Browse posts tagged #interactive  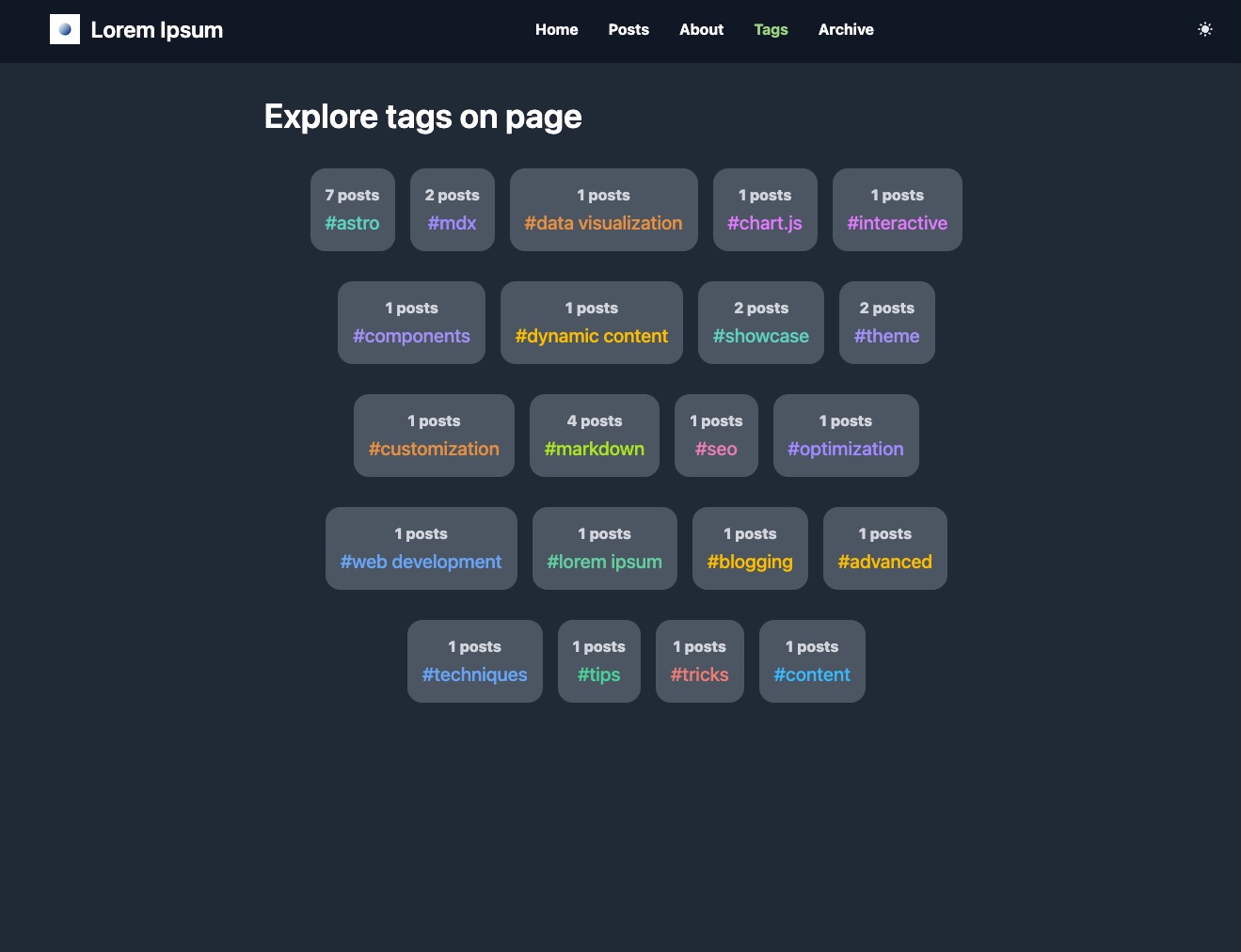point(897,210)
